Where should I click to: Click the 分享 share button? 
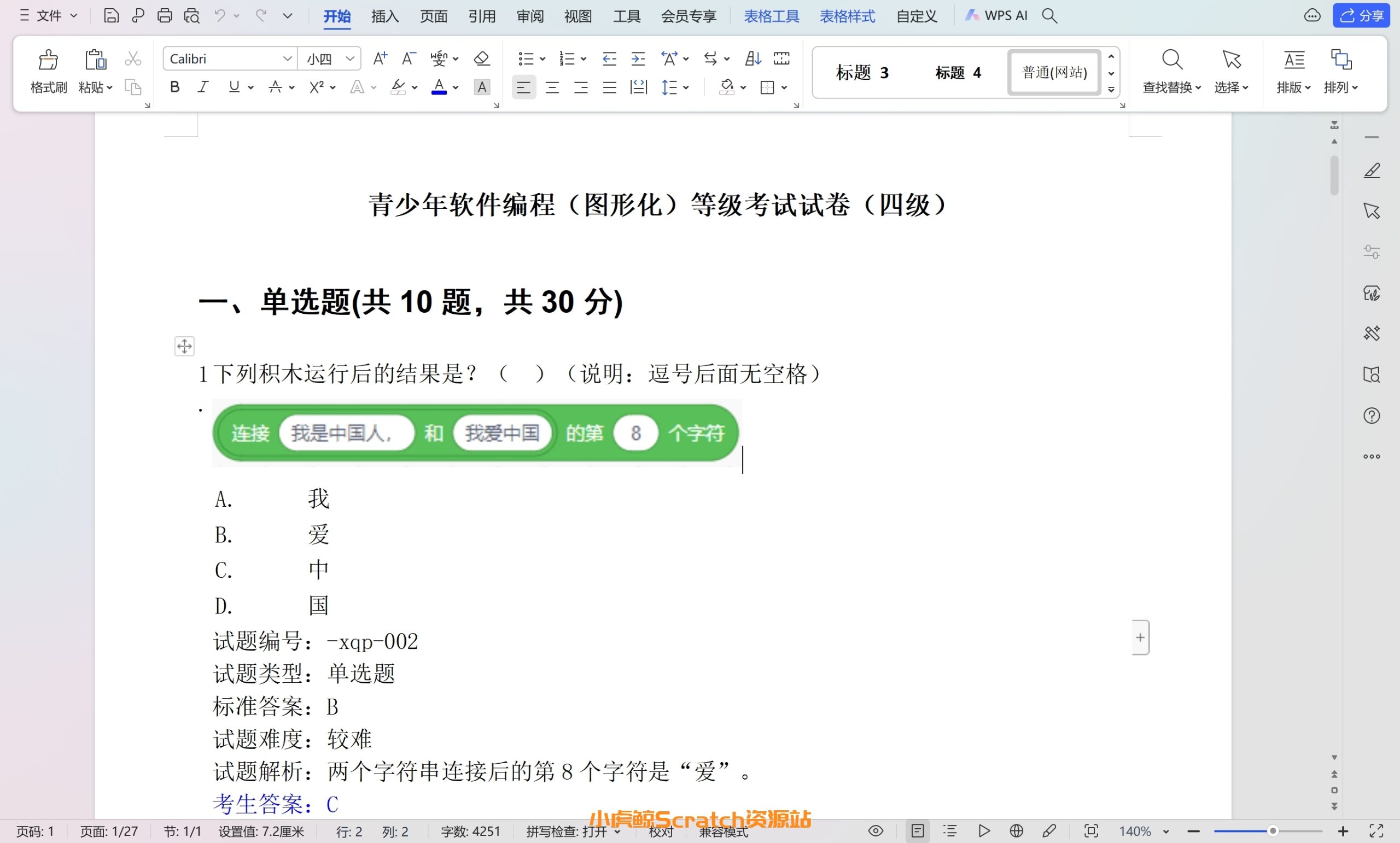(1361, 15)
